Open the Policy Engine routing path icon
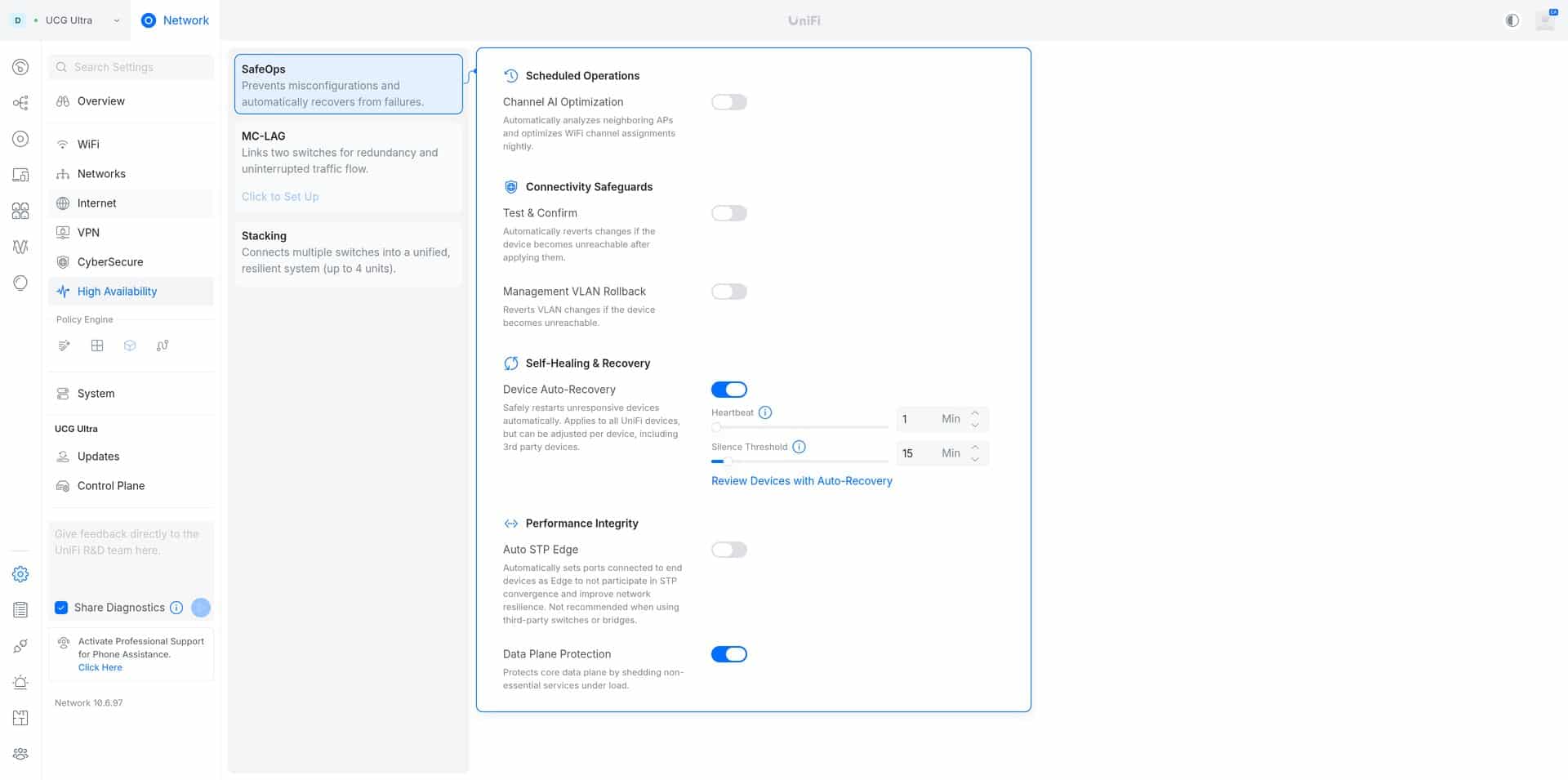 tap(163, 345)
